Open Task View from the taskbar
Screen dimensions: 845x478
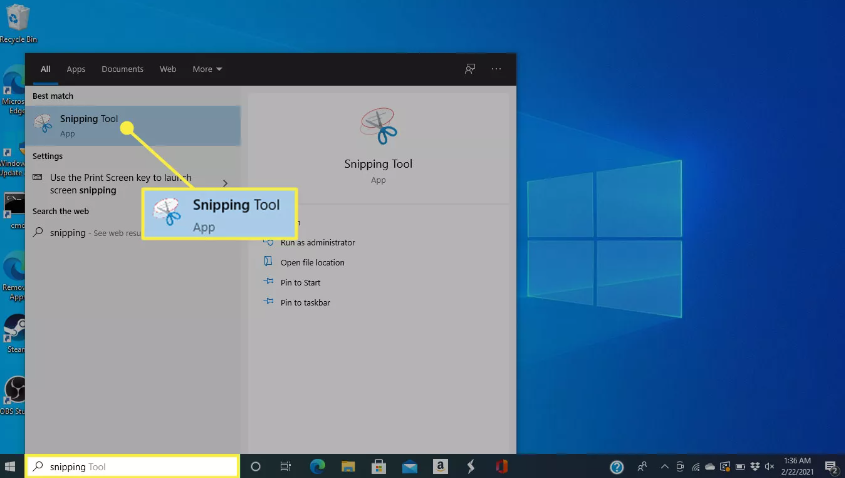pos(286,466)
